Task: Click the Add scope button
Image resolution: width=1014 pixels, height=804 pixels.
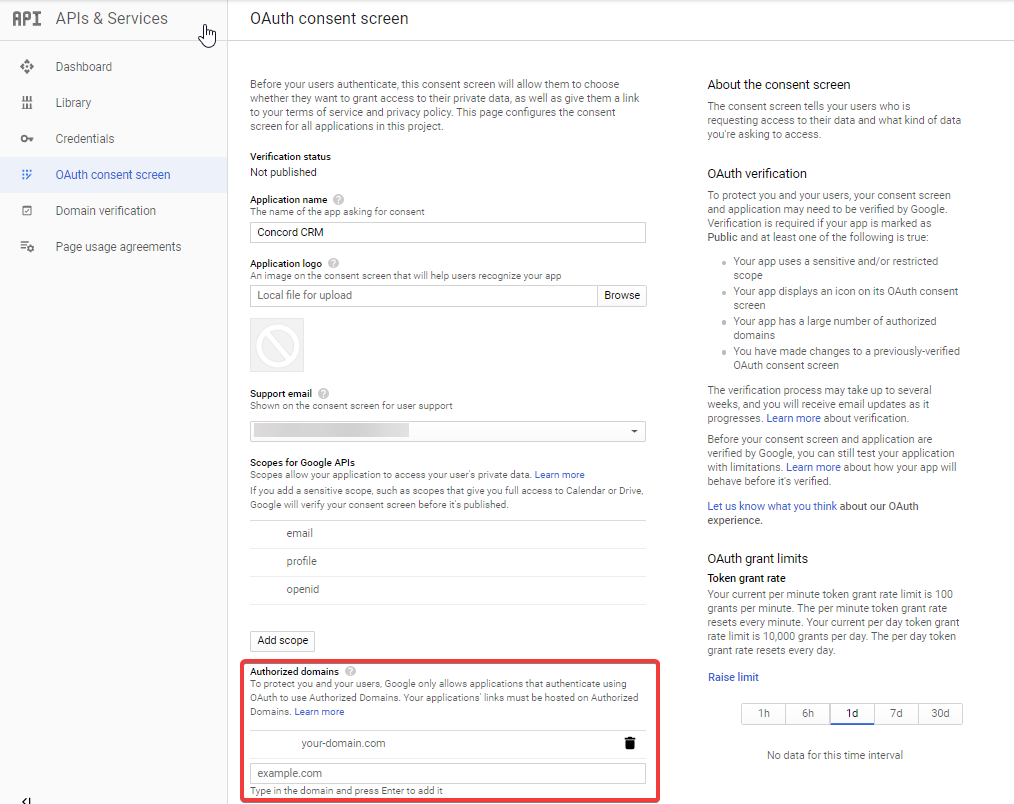Action: [x=282, y=641]
